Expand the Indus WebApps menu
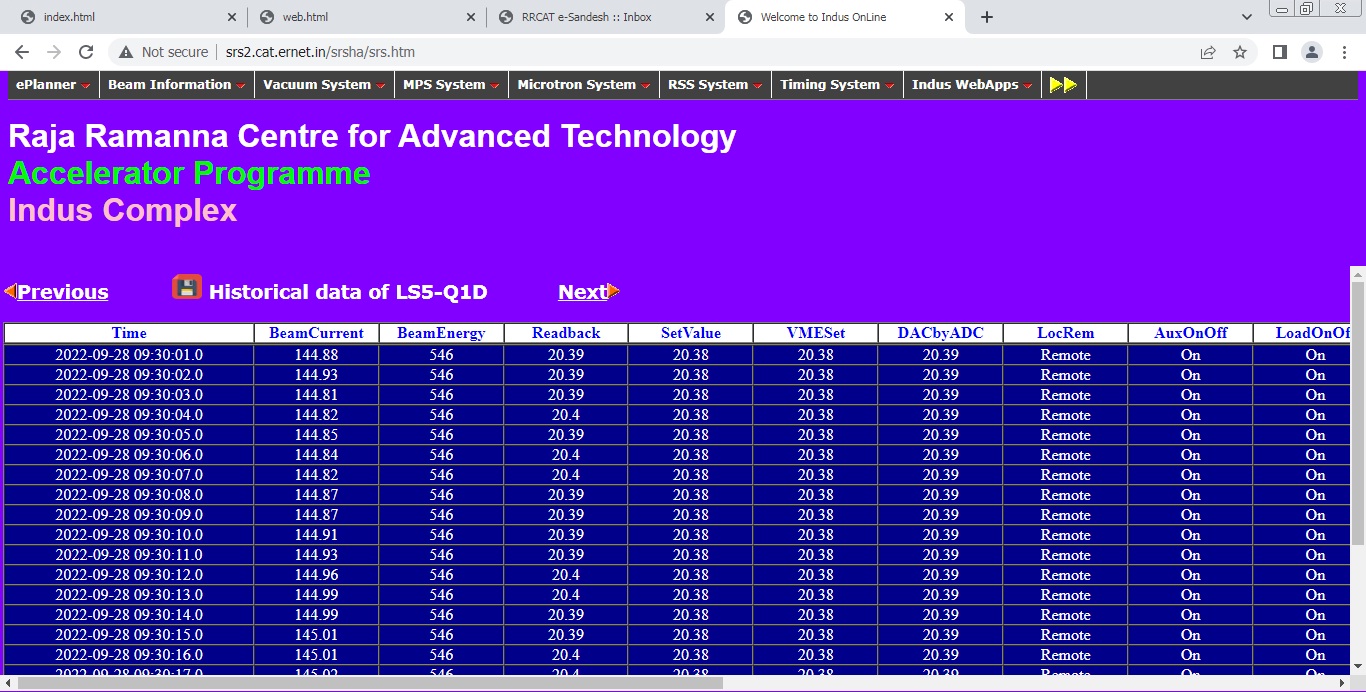The height and width of the screenshot is (692, 1366). 972,85
